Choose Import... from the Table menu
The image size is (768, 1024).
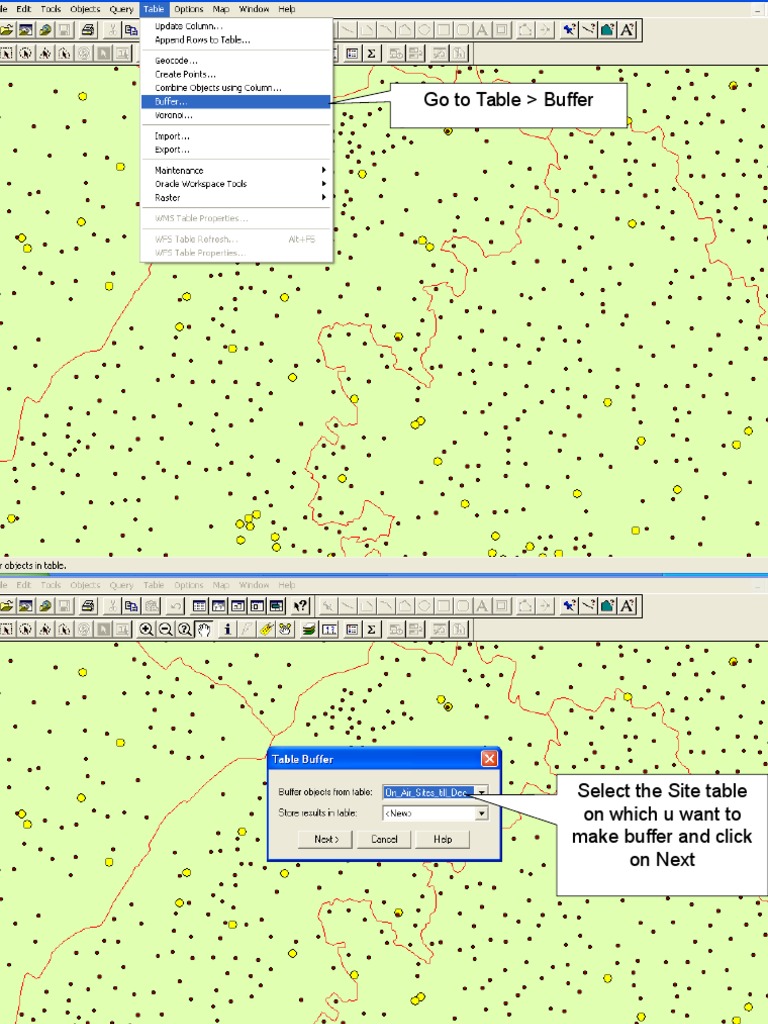click(x=236, y=136)
